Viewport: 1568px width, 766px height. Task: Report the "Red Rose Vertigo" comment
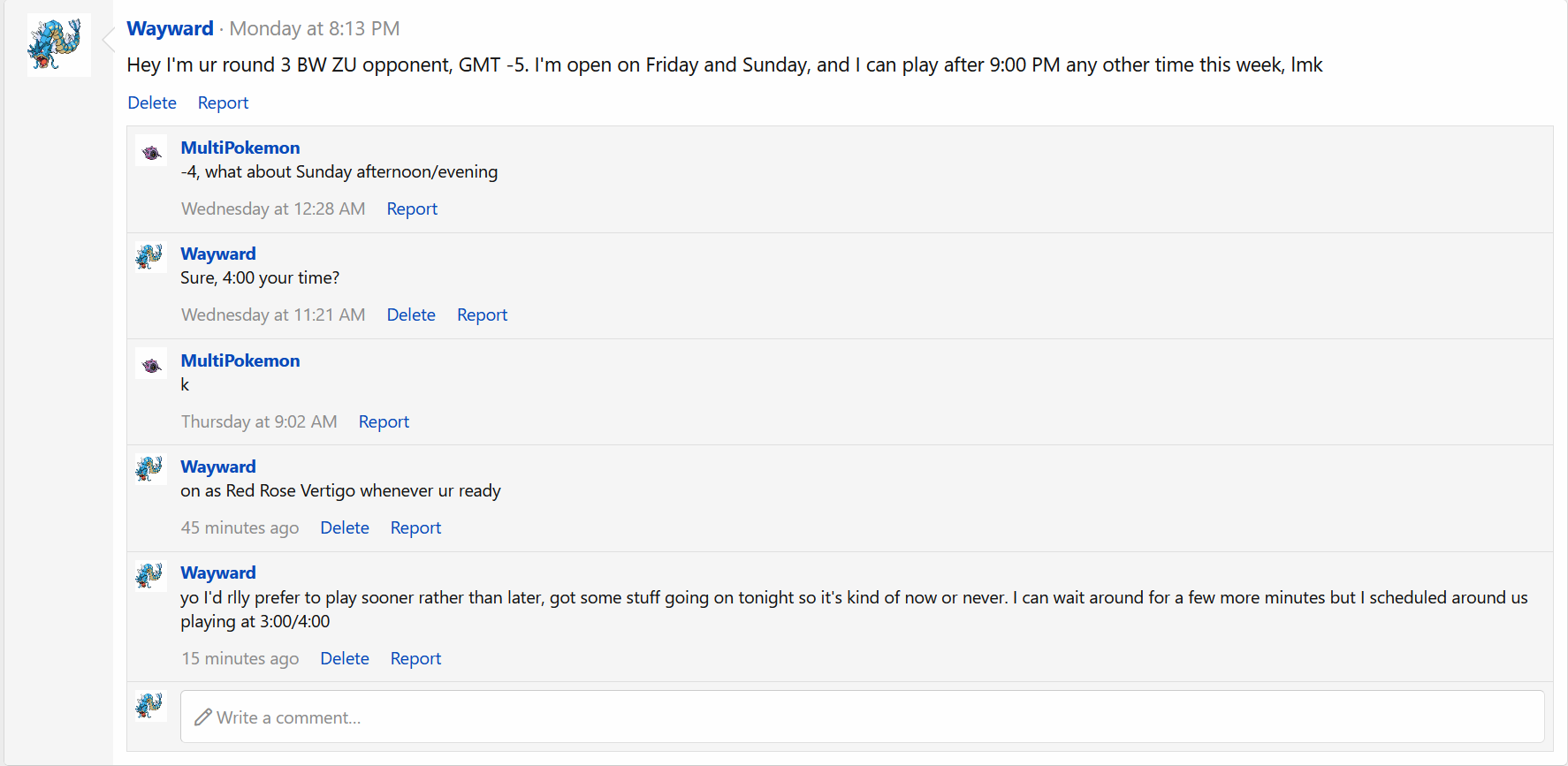tap(415, 527)
